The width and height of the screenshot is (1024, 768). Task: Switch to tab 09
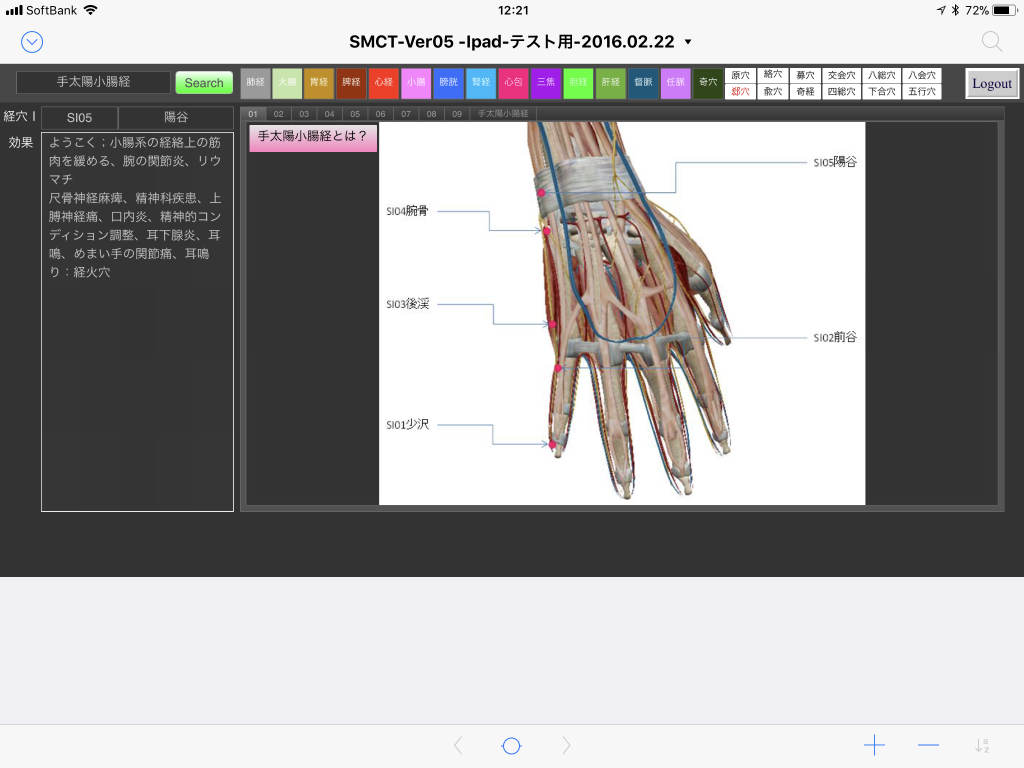click(x=457, y=114)
